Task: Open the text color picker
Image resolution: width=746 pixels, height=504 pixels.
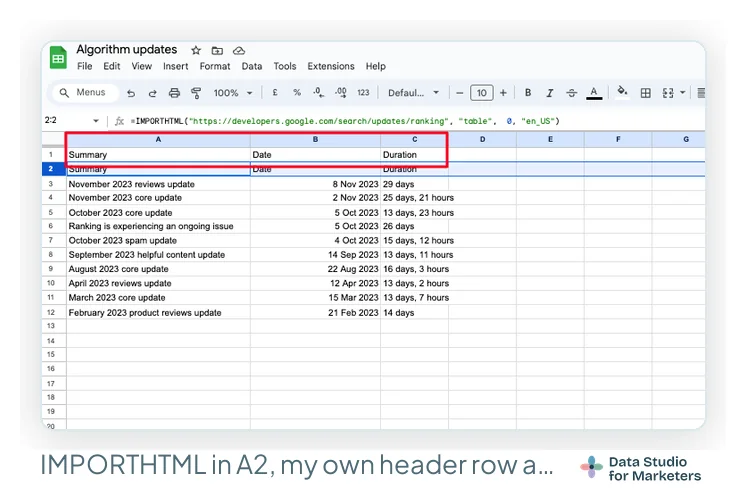Action: click(x=594, y=93)
